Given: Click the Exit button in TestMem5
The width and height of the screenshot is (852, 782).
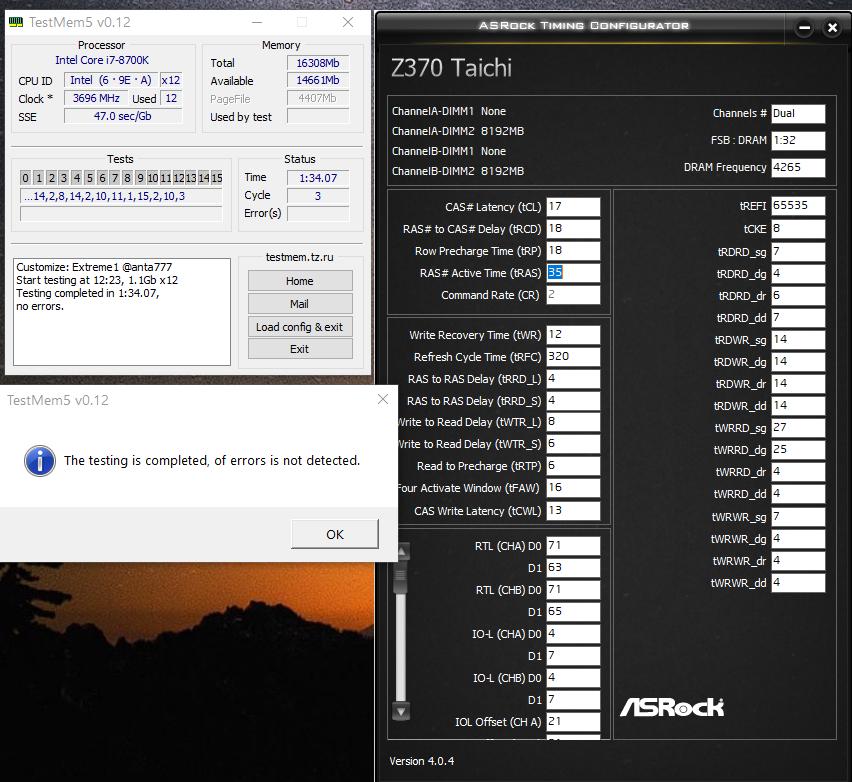Looking at the screenshot, I should (x=300, y=349).
